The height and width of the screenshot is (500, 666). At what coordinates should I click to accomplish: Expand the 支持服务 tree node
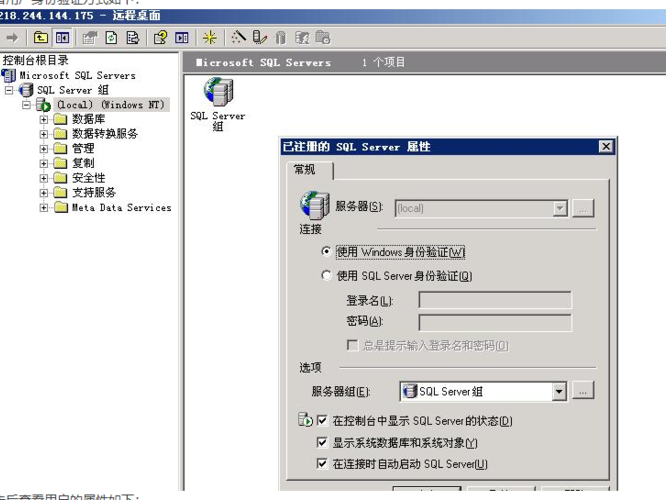pyautogui.click(x=43, y=193)
